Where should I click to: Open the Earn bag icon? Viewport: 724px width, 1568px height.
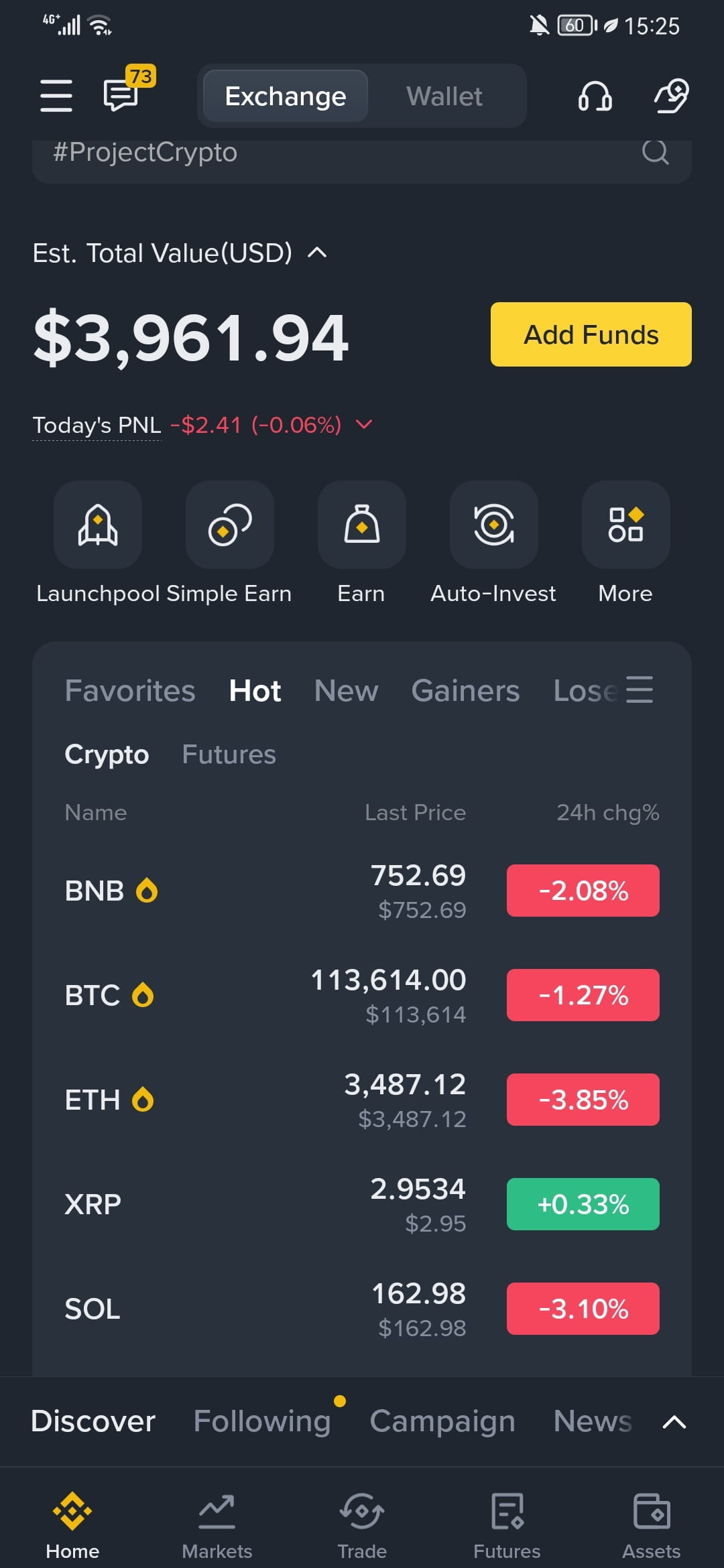point(362,524)
